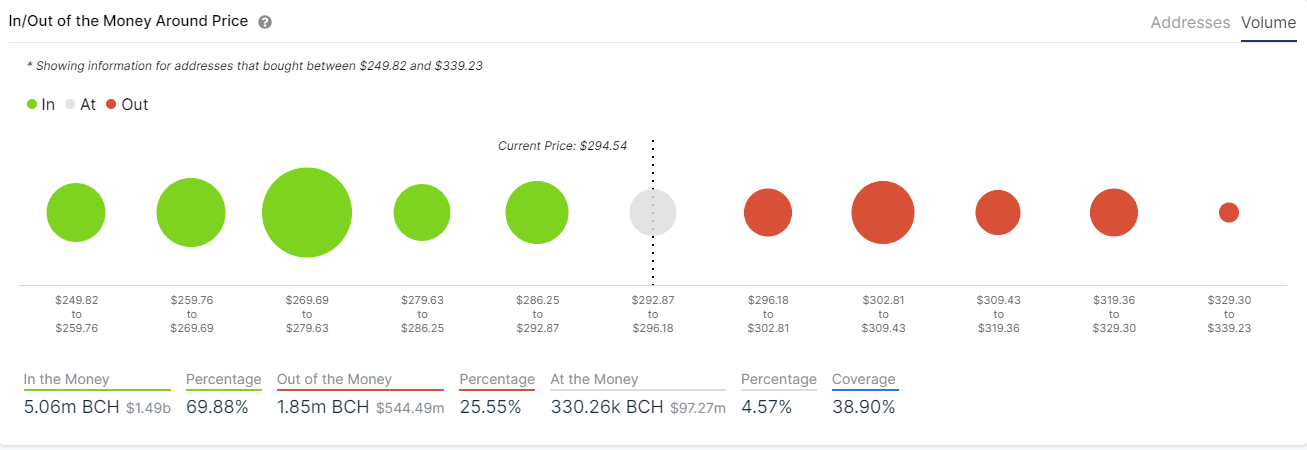1307x450 pixels.
Task: Click red bubble for $296.18 to $302.81
Action: pyautogui.click(x=768, y=213)
